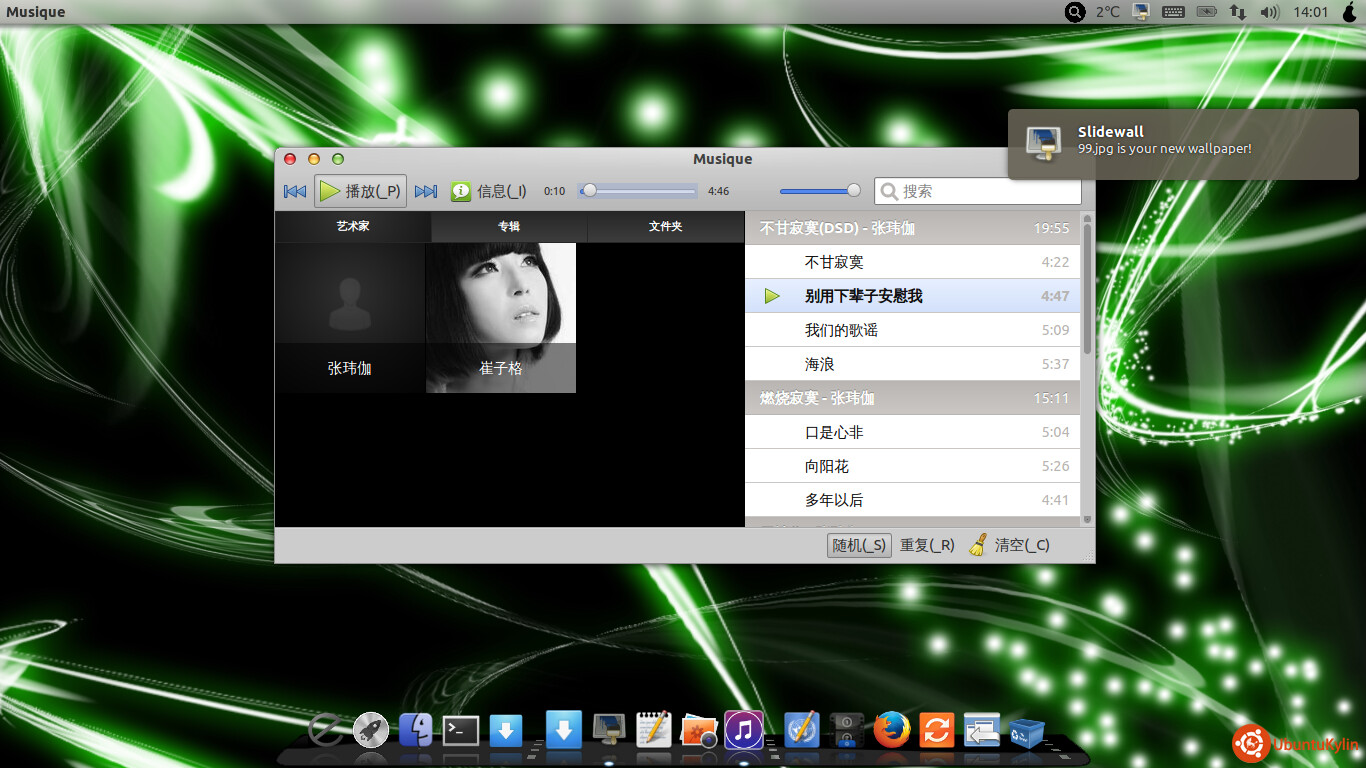This screenshot has width=1366, height=768.
Task: Toggle the 随机 shuffle mode
Action: click(x=859, y=545)
